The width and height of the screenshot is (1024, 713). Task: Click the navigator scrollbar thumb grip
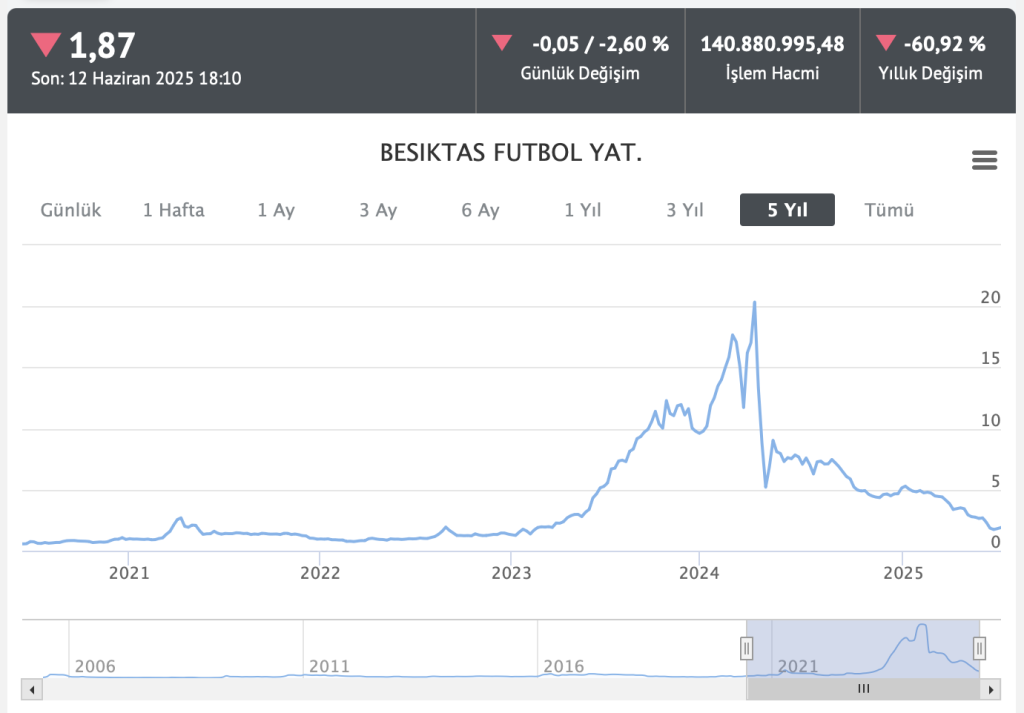[x=864, y=689]
